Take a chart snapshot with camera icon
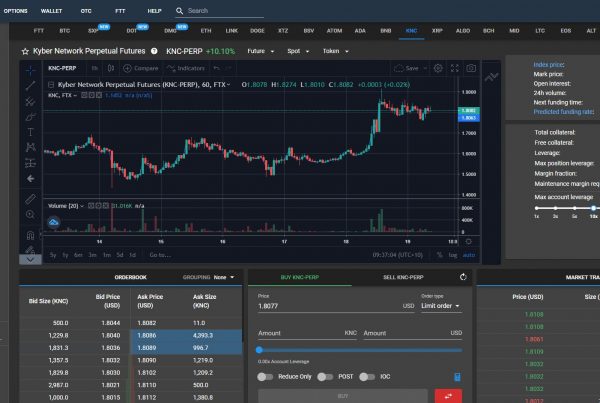This screenshot has height=403, width=600. pos(471,68)
